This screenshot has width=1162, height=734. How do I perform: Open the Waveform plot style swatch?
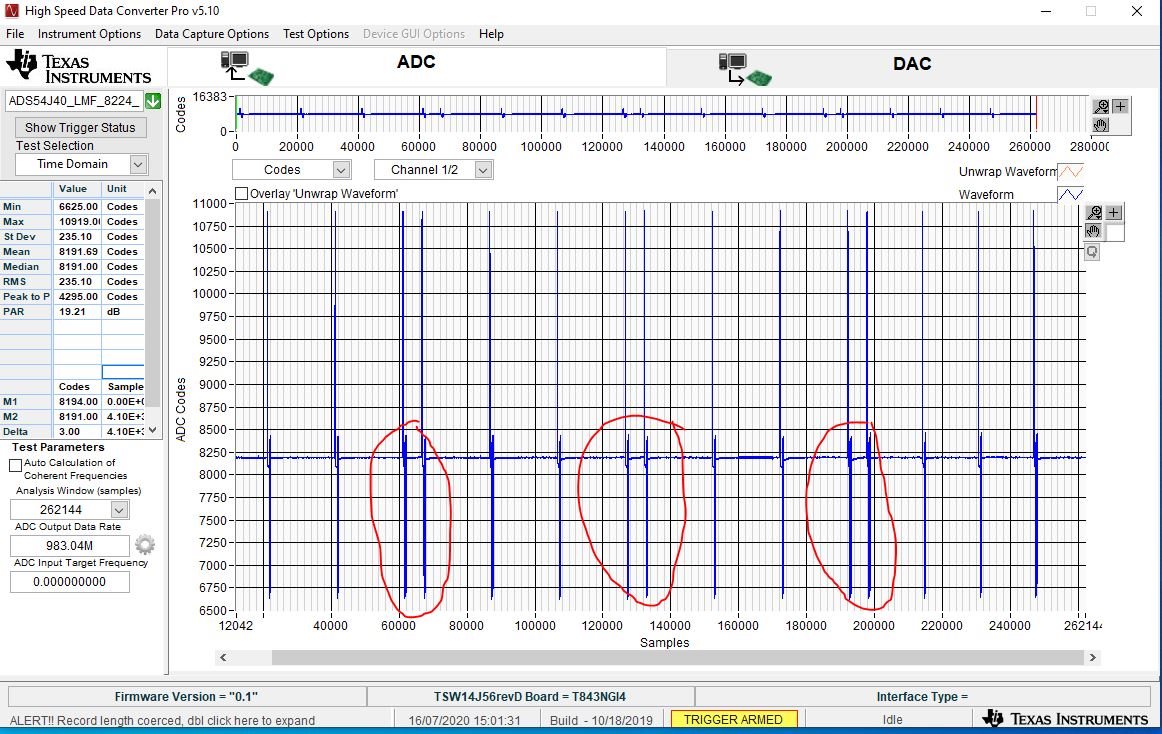point(1070,194)
